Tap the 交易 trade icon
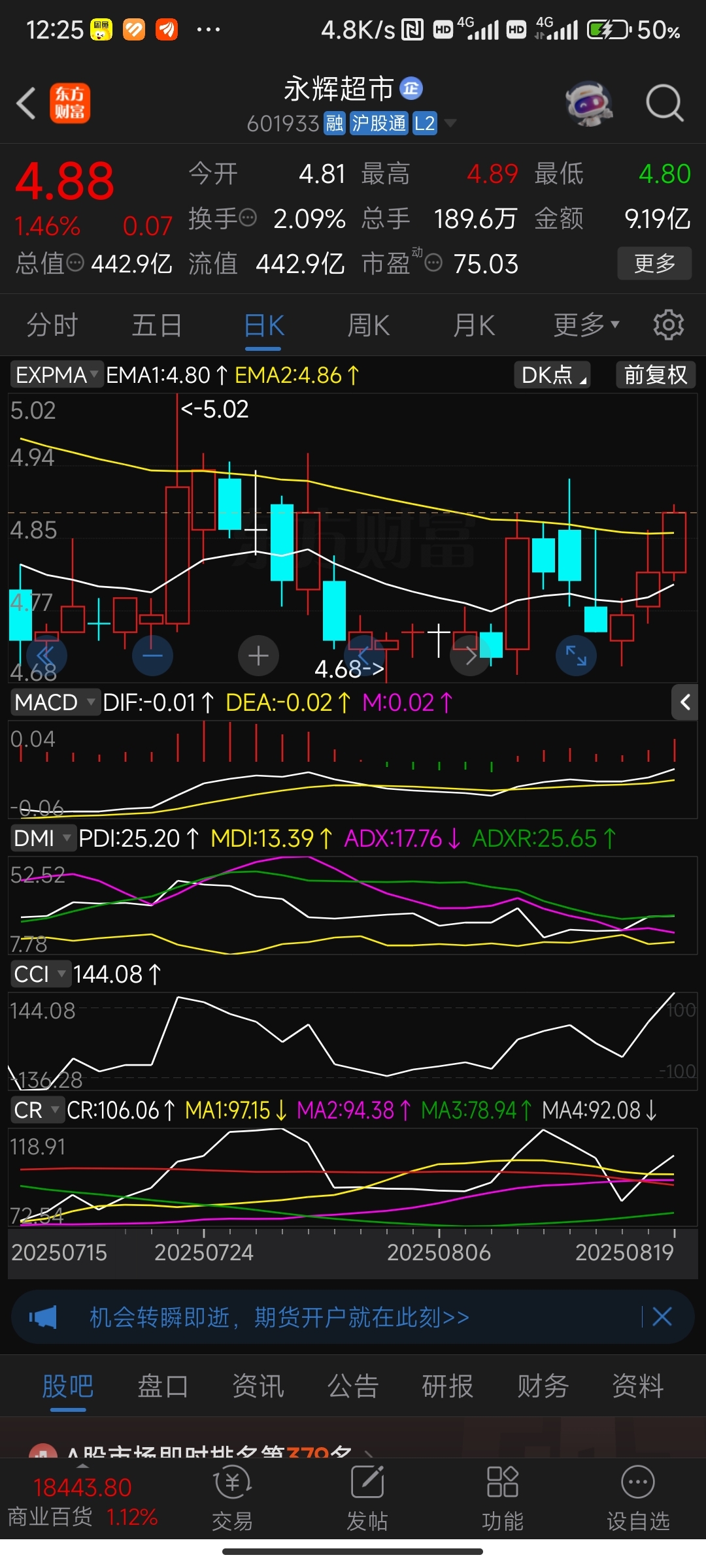Image resolution: width=706 pixels, height=1568 pixels. (x=232, y=1499)
